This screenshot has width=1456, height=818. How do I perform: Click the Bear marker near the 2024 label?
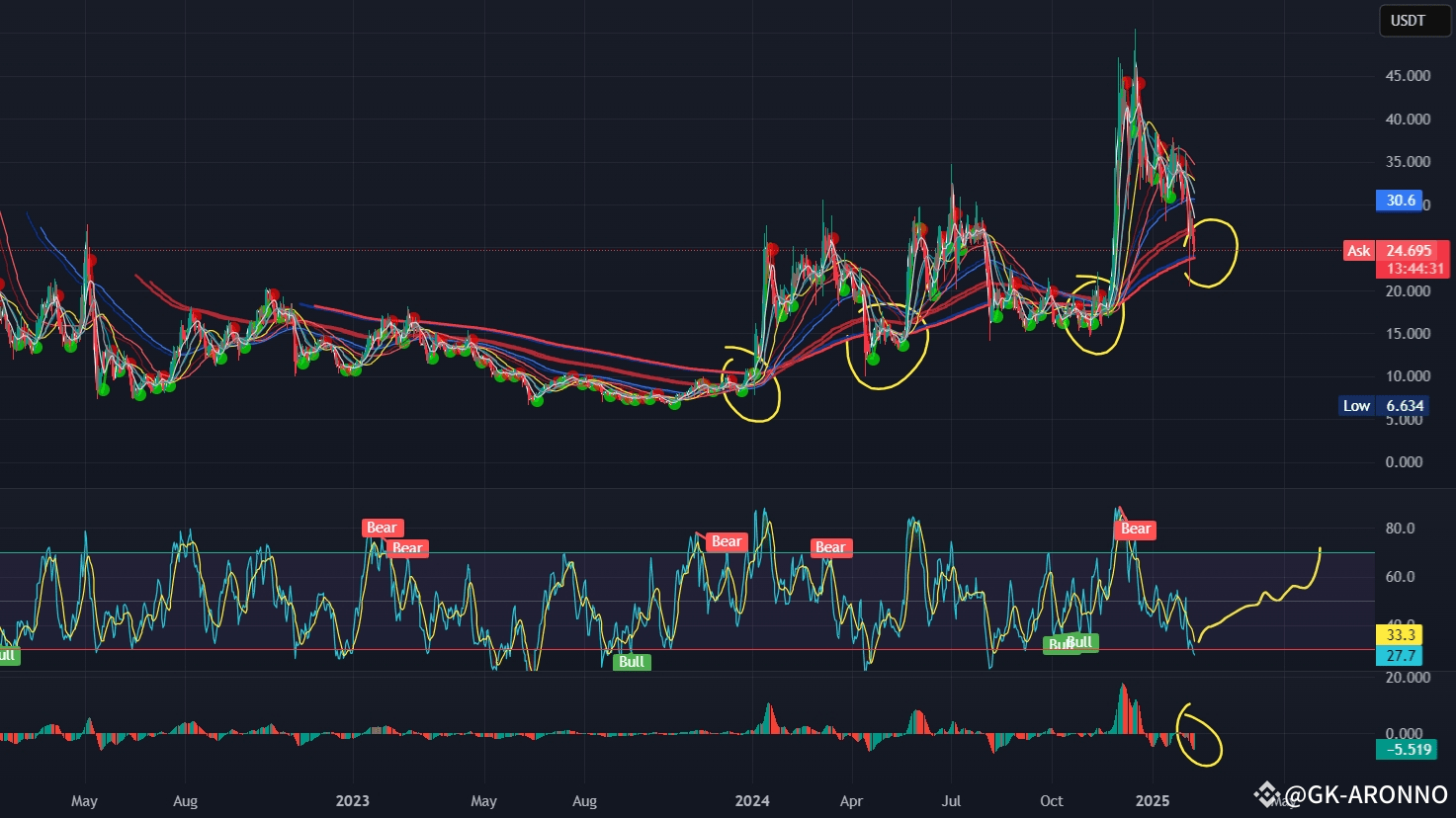pos(726,541)
